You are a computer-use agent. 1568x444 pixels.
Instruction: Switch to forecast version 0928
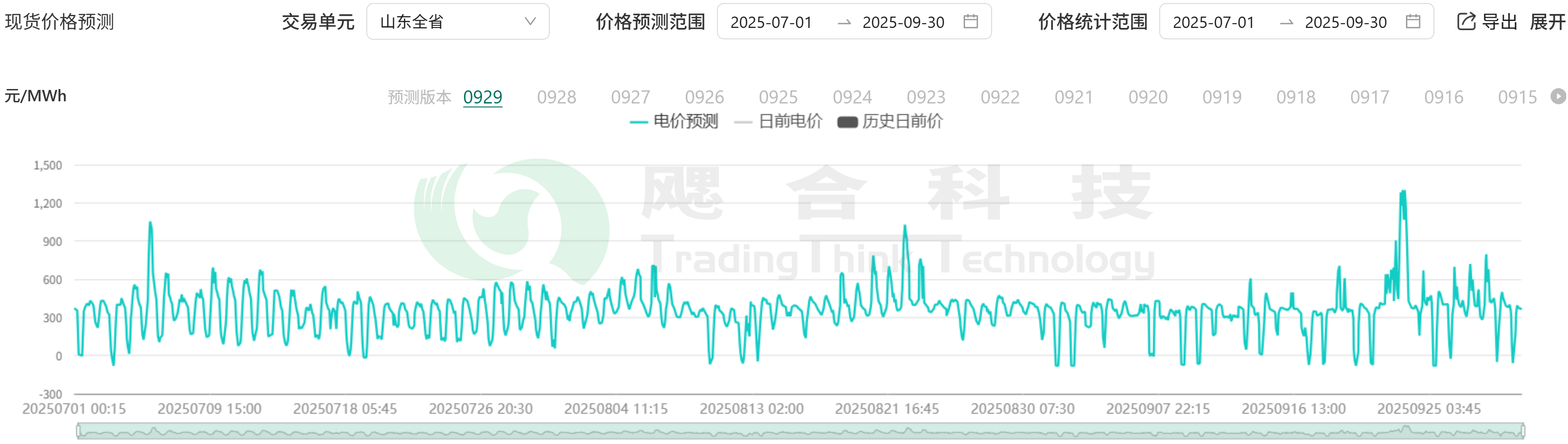point(556,97)
